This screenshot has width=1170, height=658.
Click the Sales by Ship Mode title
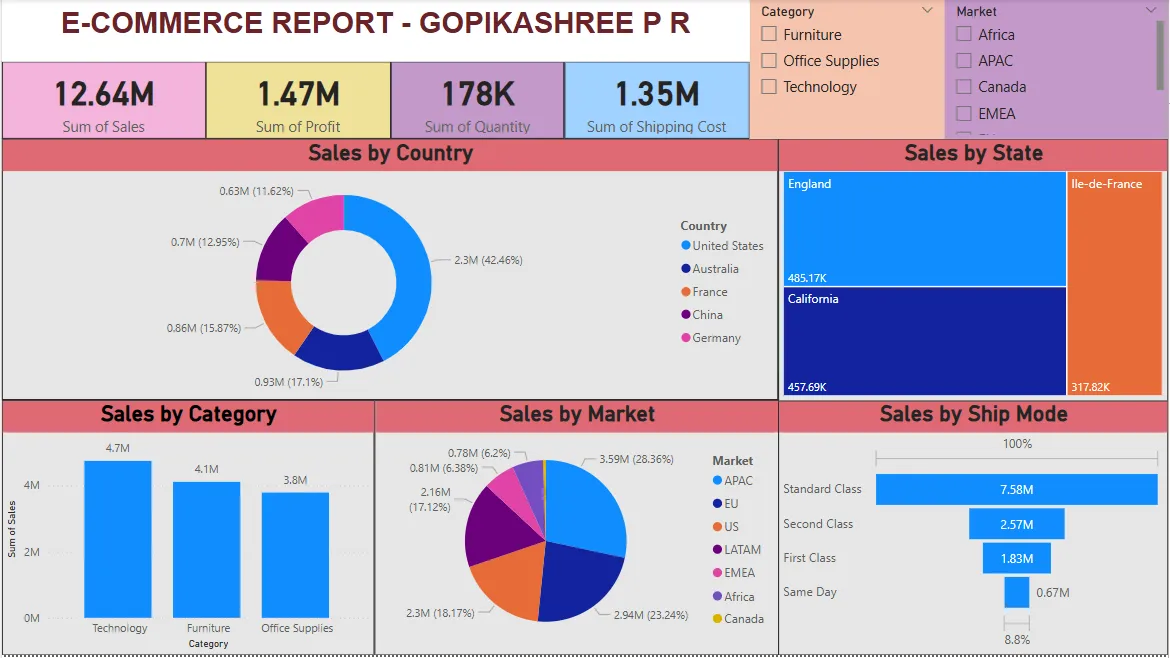(973, 414)
